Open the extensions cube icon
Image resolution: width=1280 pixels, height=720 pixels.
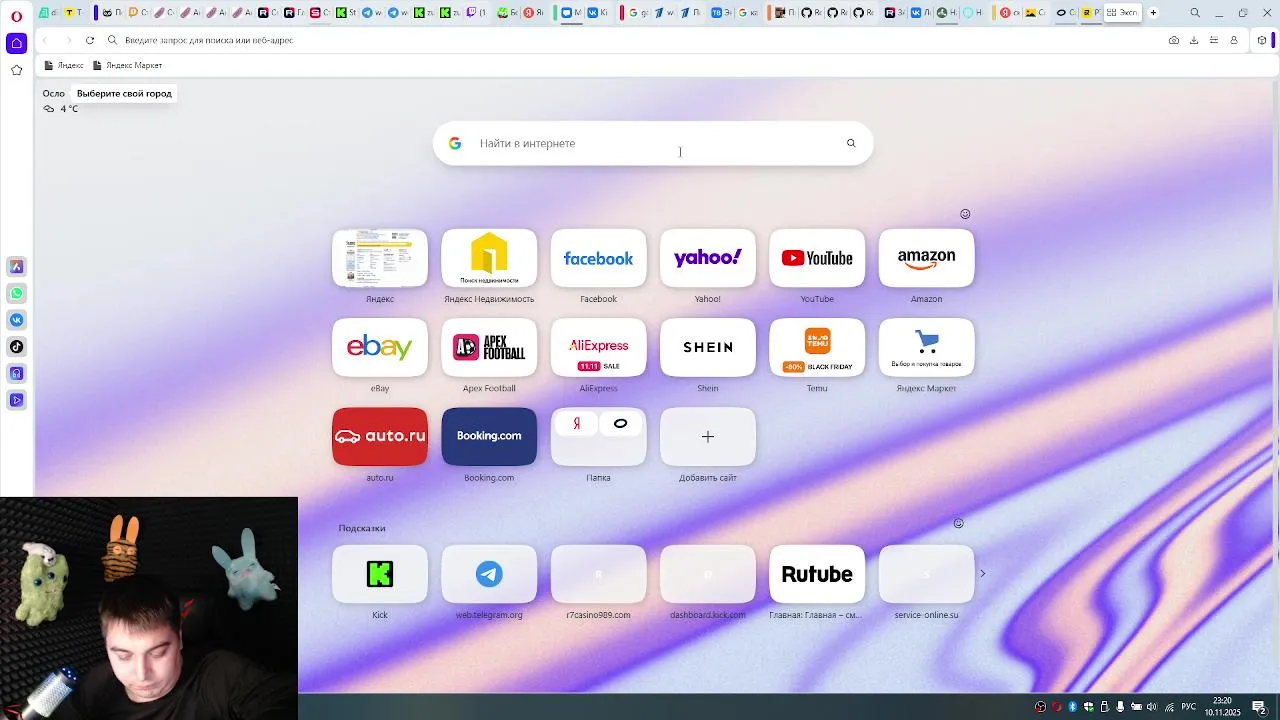point(1262,40)
